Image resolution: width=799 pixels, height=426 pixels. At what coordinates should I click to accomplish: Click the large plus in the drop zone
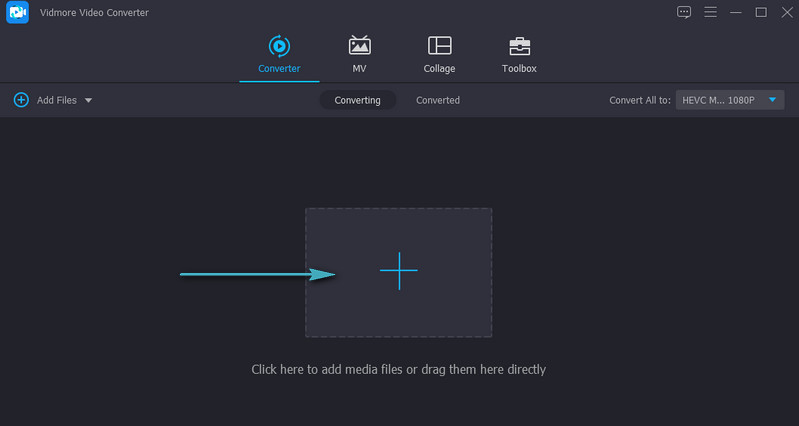[398, 271]
